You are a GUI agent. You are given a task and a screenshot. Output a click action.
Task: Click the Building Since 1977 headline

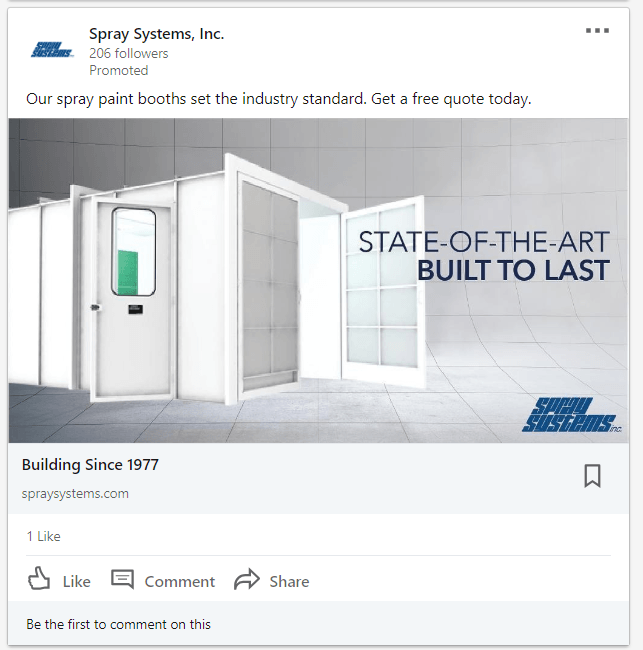pos(90,465)
